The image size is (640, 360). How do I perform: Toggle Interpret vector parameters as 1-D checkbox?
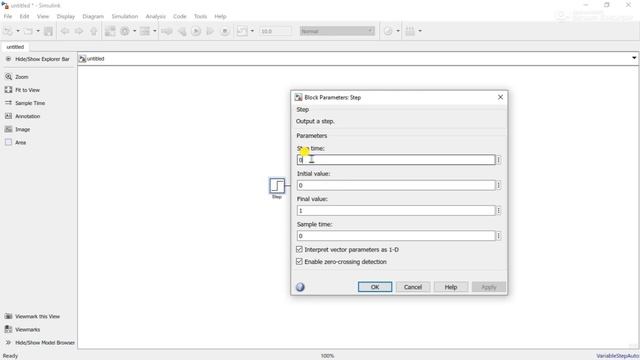pyautogui.click(x=299, y=249)
